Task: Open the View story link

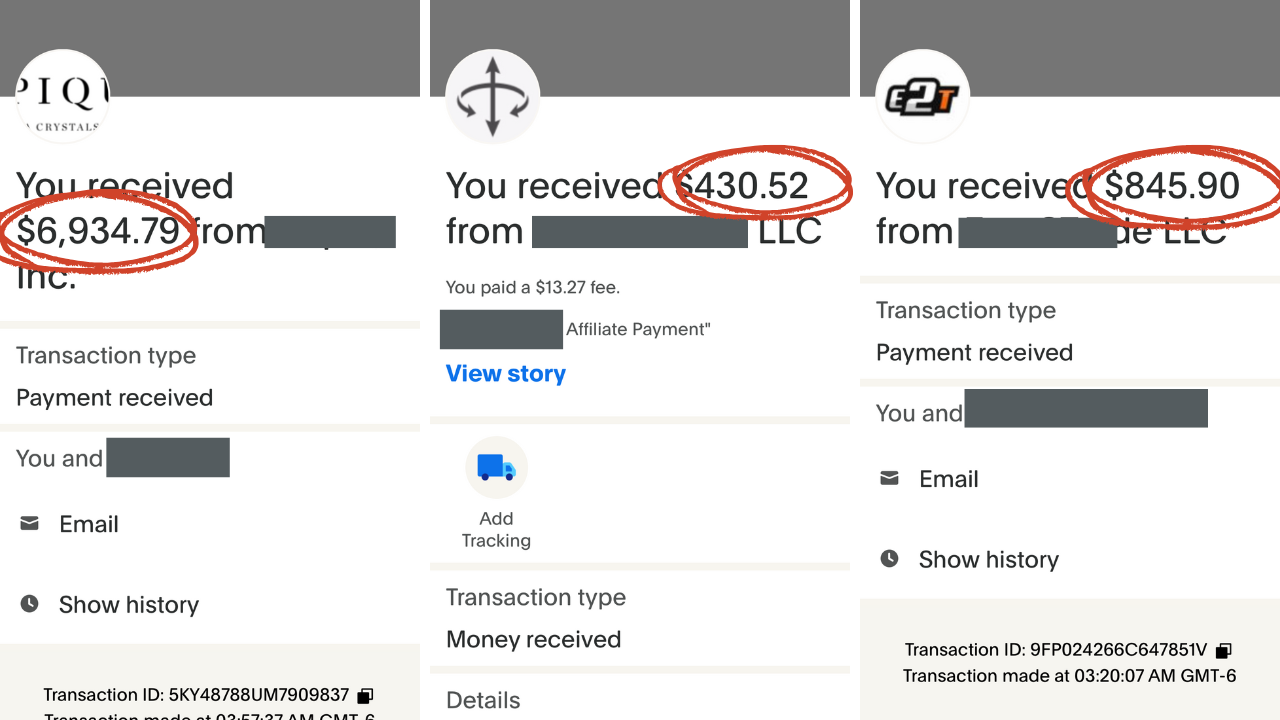Action: 506,373
